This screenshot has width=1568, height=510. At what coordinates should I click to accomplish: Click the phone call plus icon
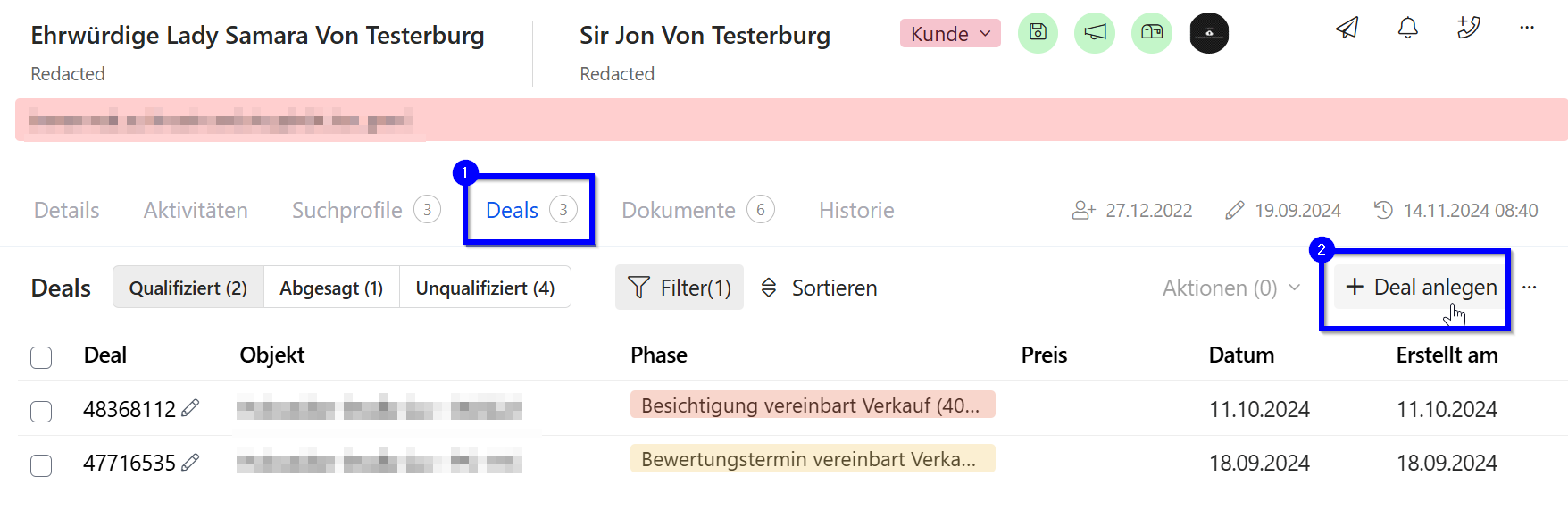(x=1468, y=28)
